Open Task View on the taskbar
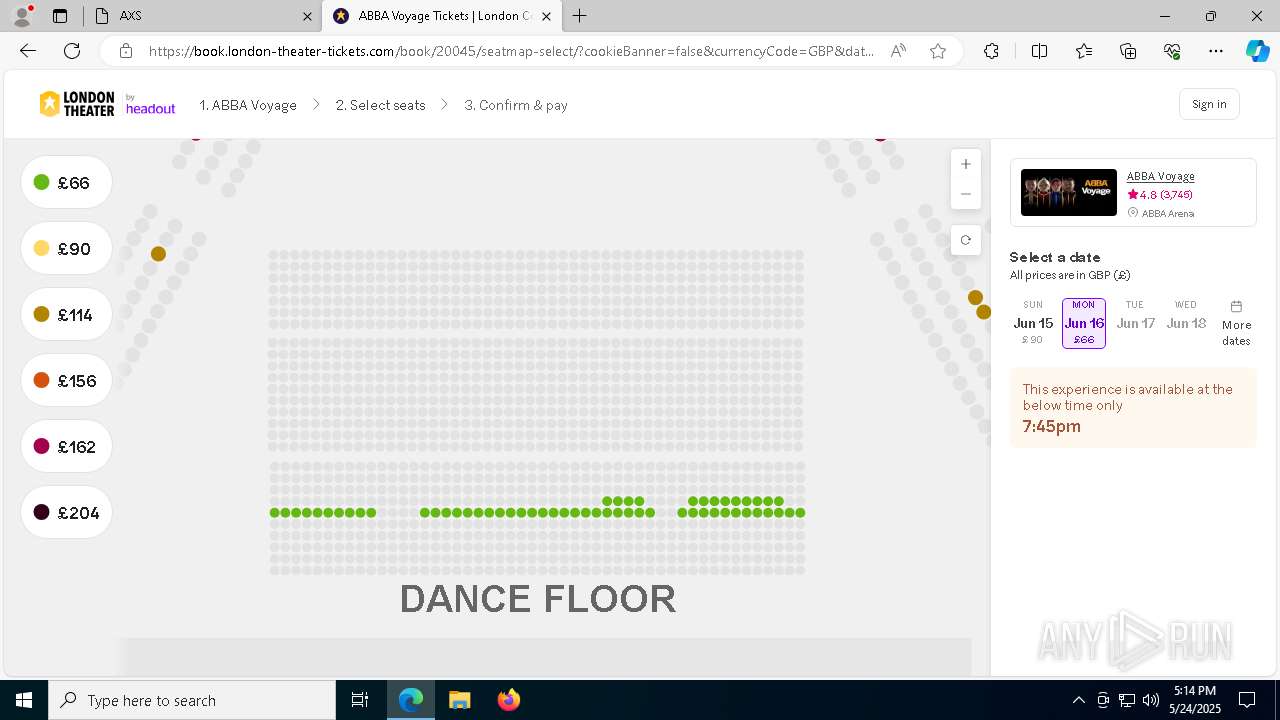The width and height of the screenshot is (1280, 720). point(360,700)
